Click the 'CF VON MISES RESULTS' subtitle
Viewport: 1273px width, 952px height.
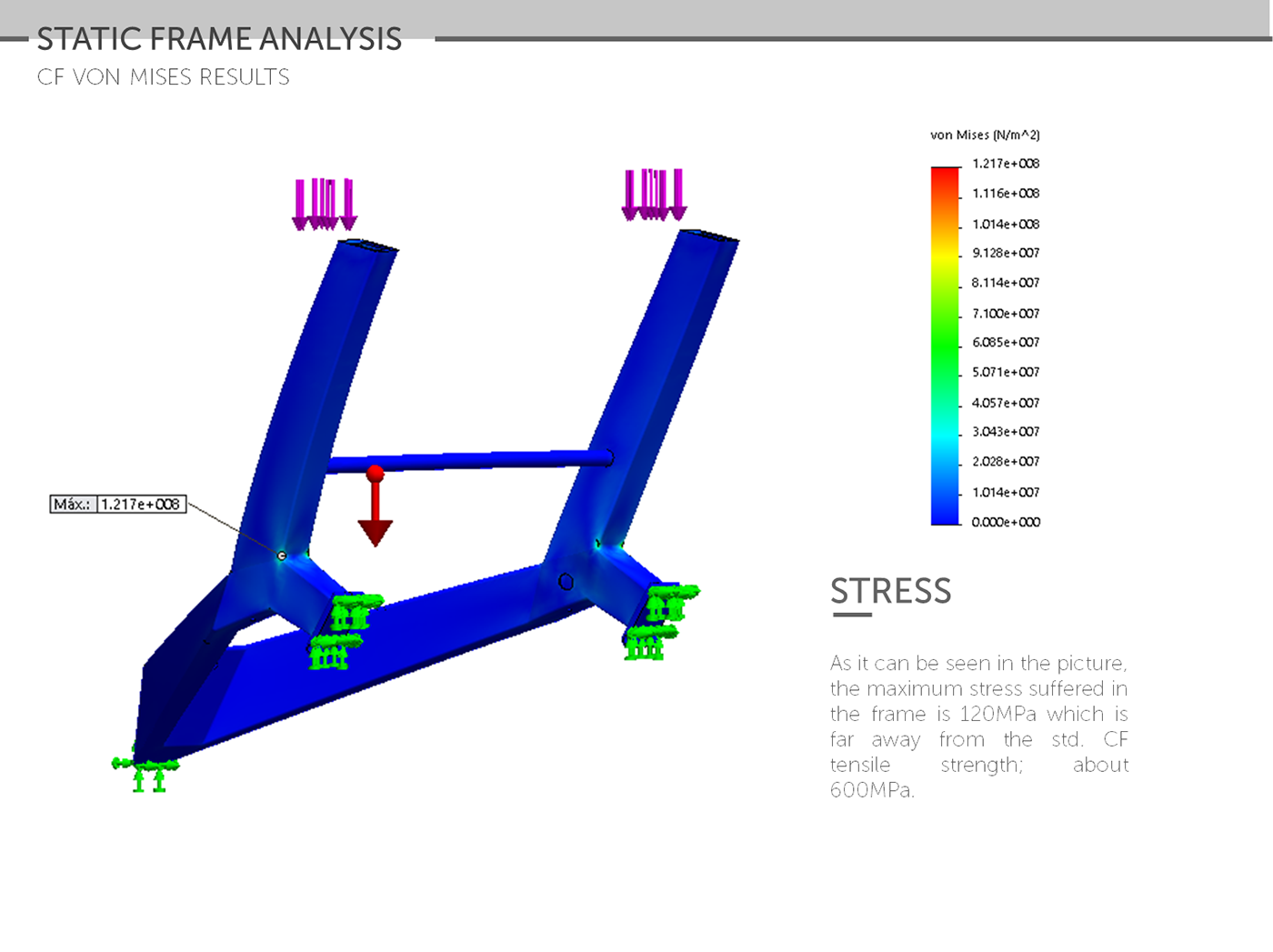pyautogui.click(x=164, y=77)
